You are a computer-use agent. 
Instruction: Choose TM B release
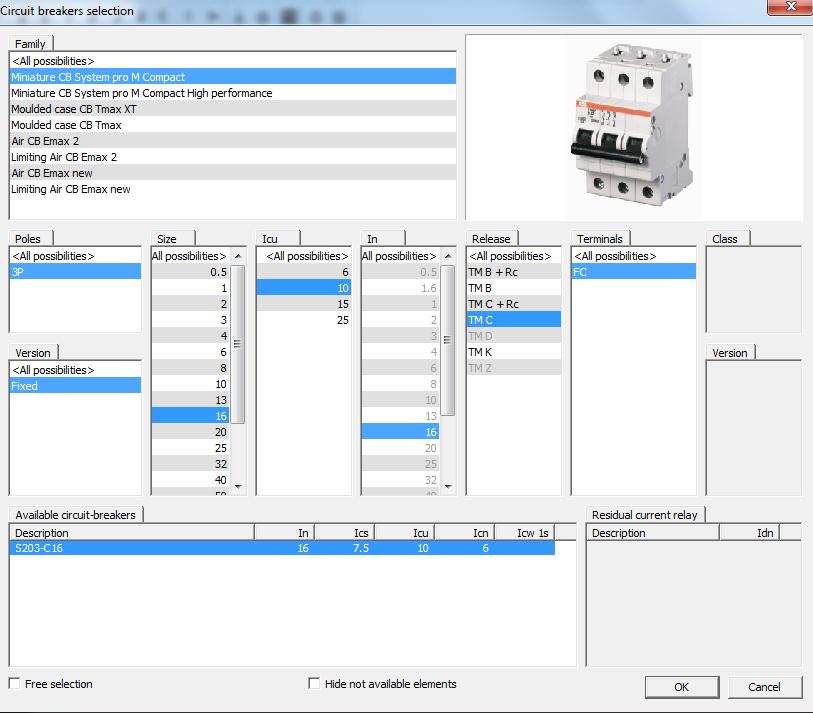click(513, 288)
